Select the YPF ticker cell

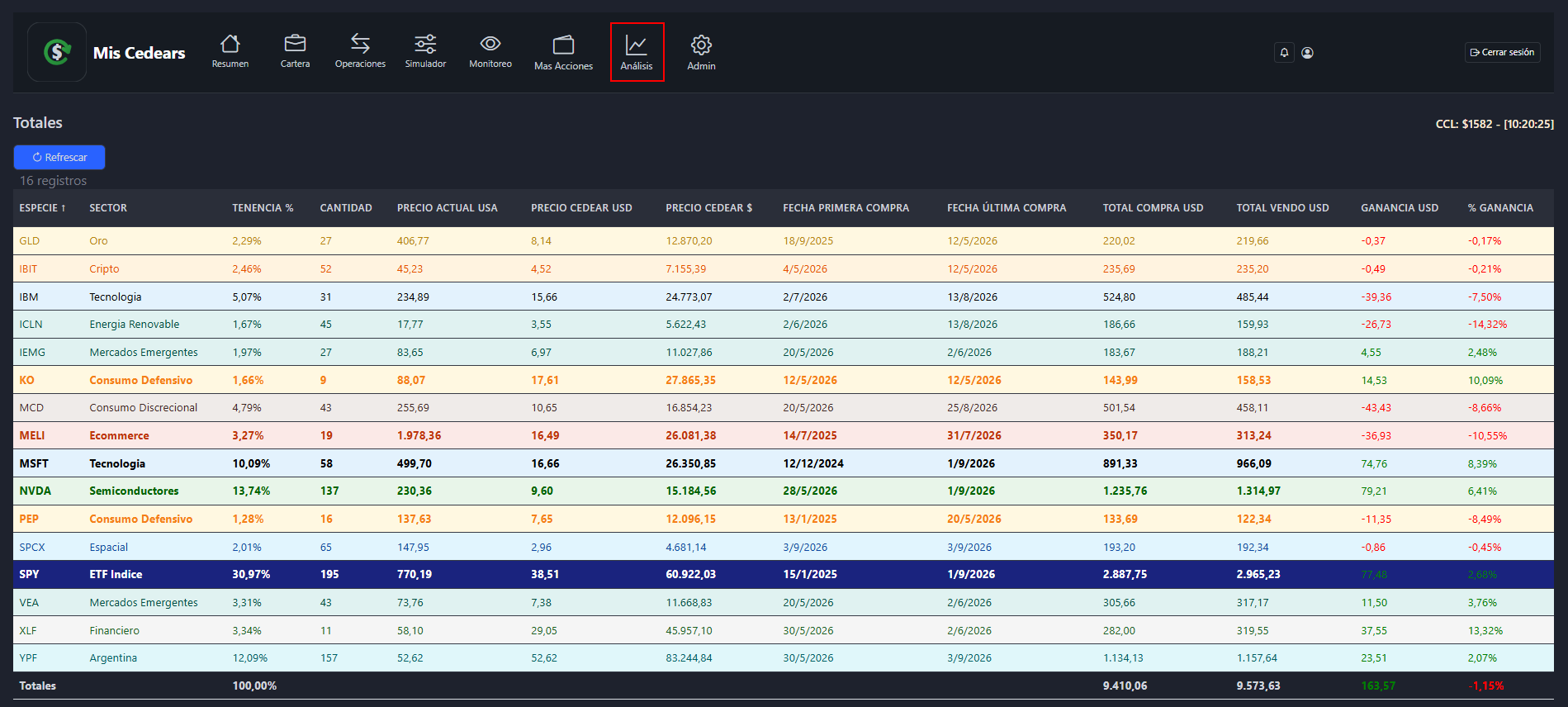[x=28, y=658]
